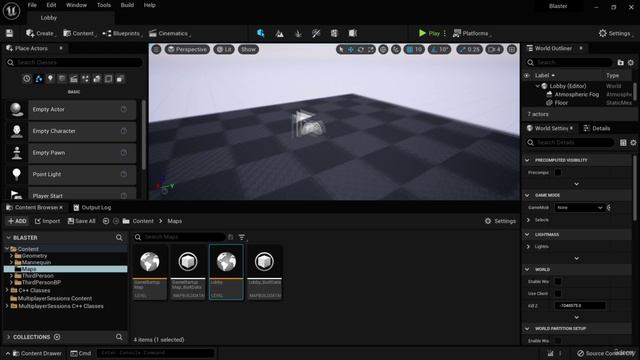Open the Build menu

(127, 5)
